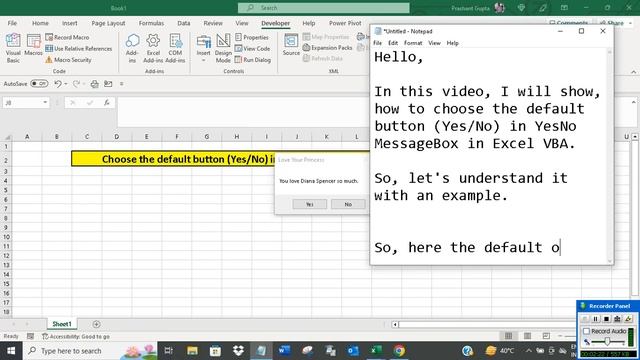Pause recording in Recorder Panel
The height and width of the screenshot is (360, 640).
pyautogui.click(x=596, y=319)
